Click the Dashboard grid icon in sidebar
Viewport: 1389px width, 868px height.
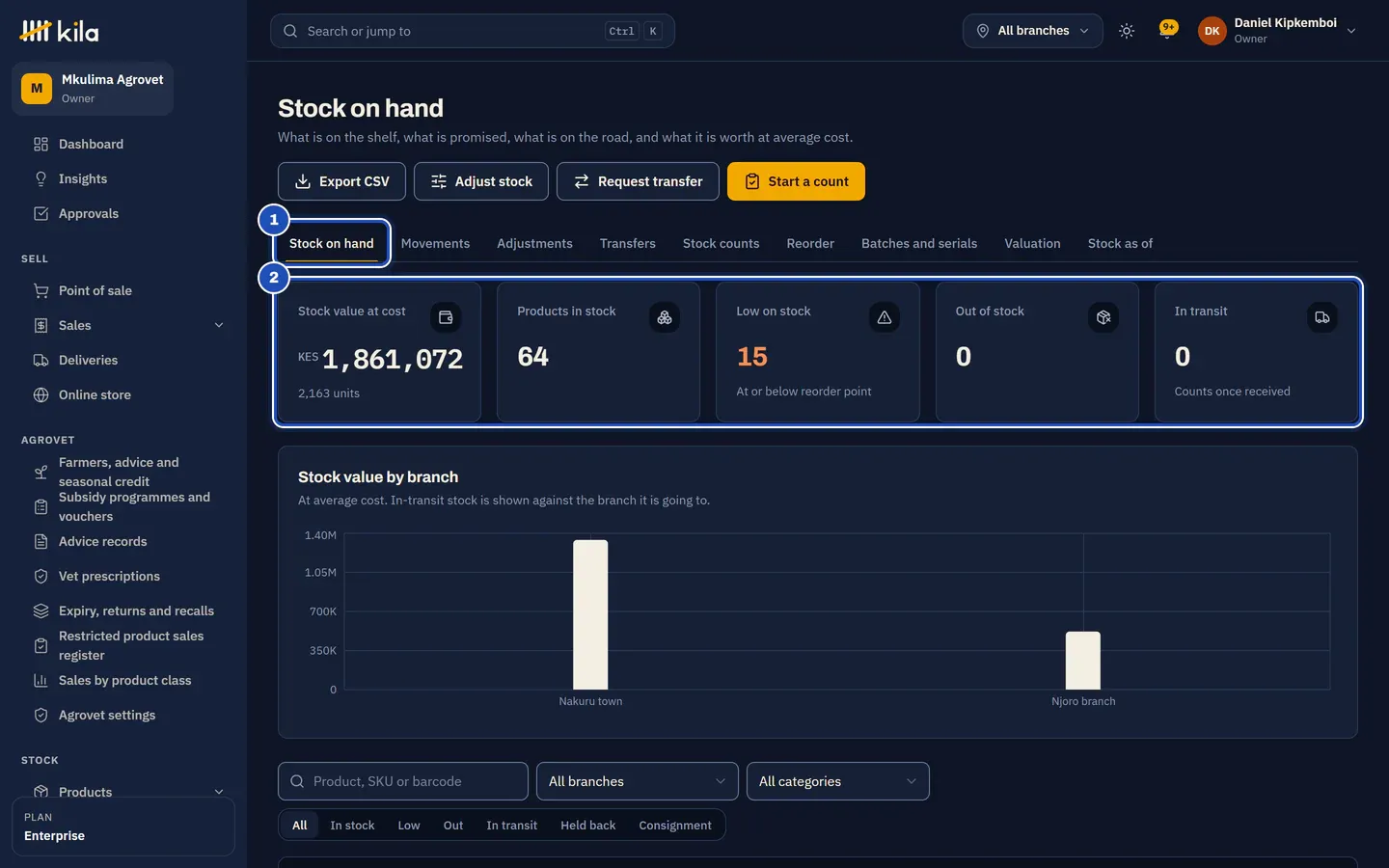41,145
